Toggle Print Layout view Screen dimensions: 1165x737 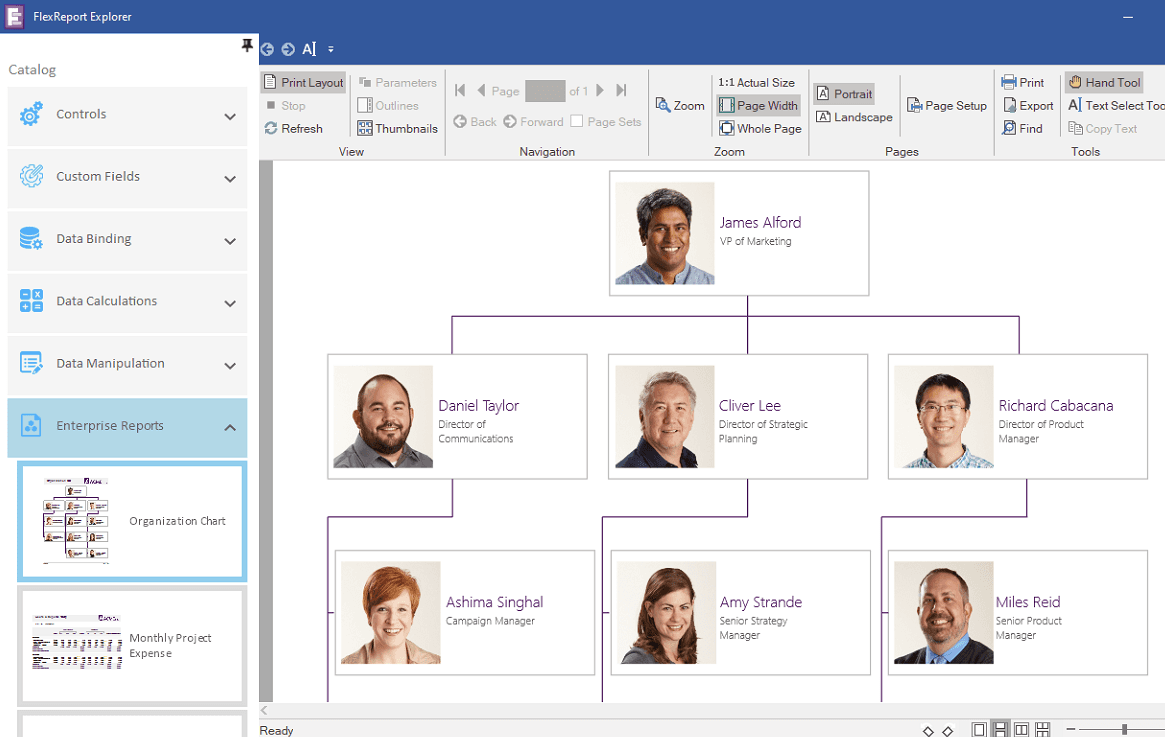pyautogui.click(x=303, y=82)
